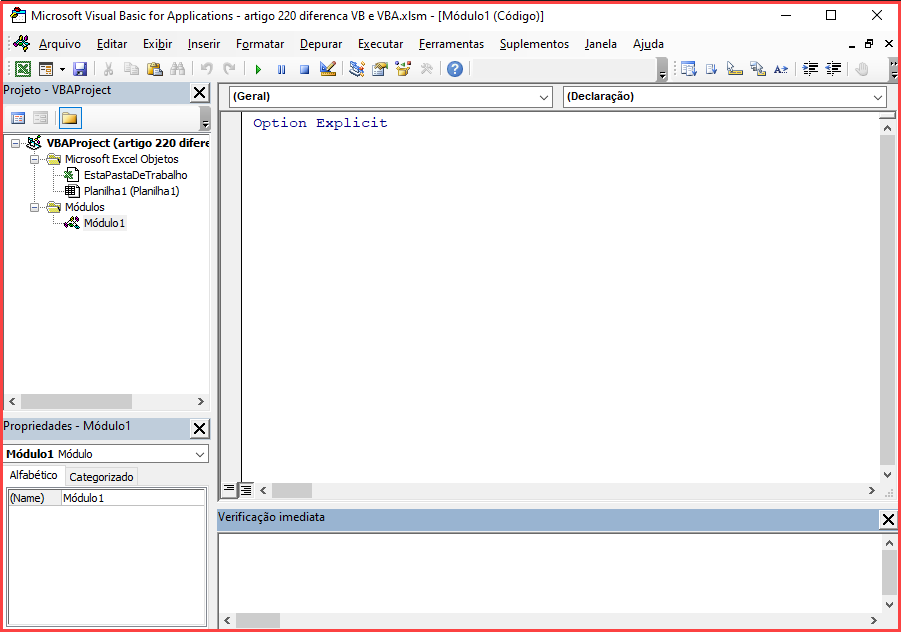Toggle Folders view in the Project panel
This screenshot has width=901, height=632.
click(x=70, y=118)
